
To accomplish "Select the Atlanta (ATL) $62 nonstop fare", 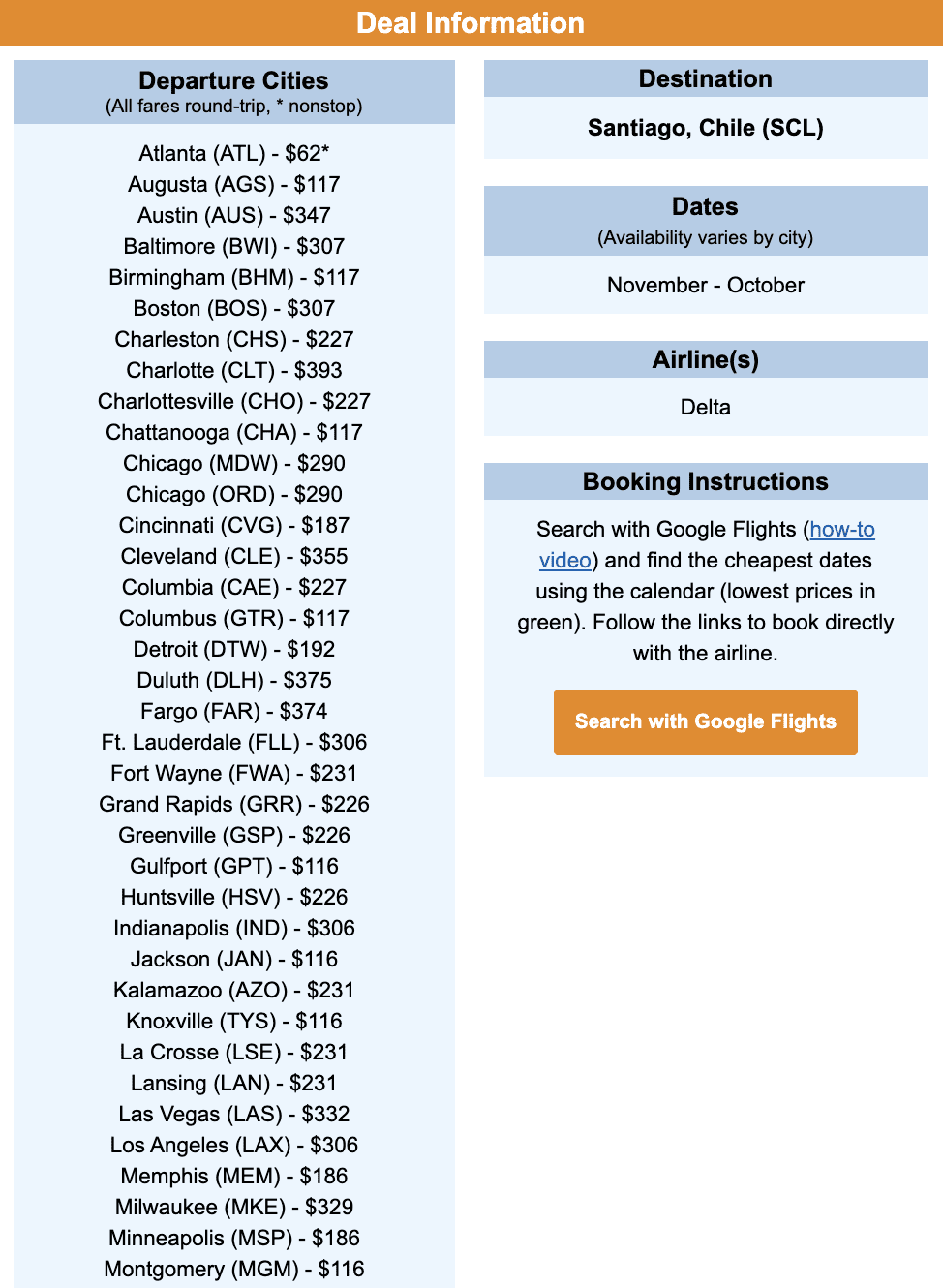I will point(232,153).
